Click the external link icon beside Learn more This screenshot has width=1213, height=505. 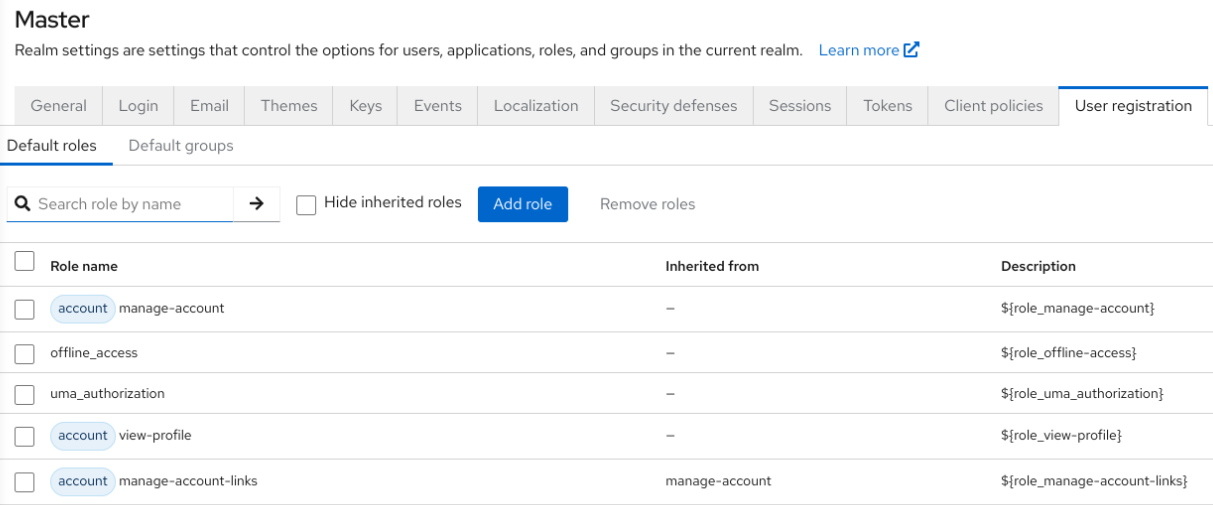pyautogui.click(x=911, y=50)
